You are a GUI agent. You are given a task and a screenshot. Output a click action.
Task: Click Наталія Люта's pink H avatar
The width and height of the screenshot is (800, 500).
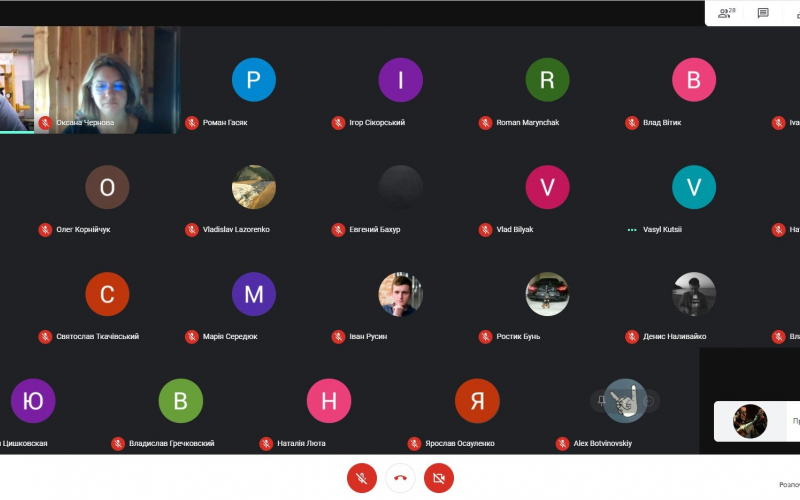pyautogui.click(x=329, y=401)
